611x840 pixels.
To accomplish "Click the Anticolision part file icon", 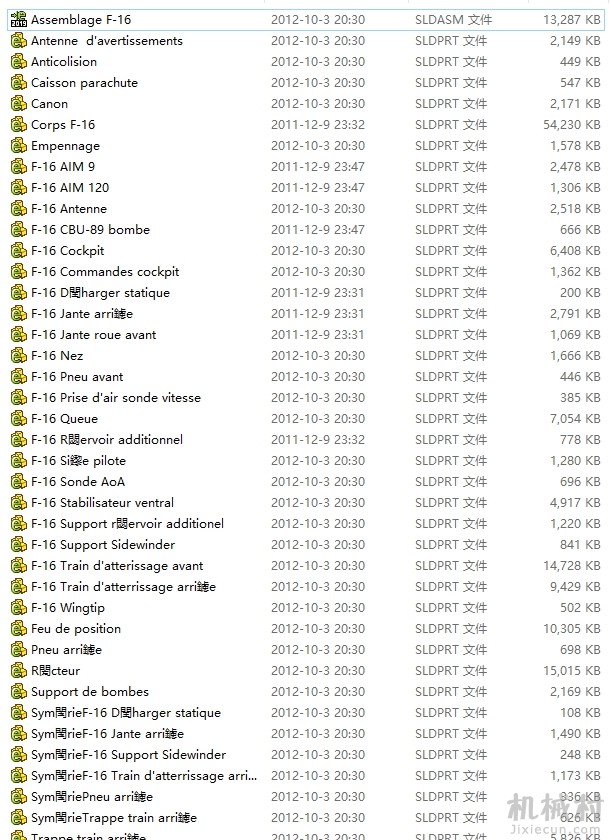I will 19,62.
